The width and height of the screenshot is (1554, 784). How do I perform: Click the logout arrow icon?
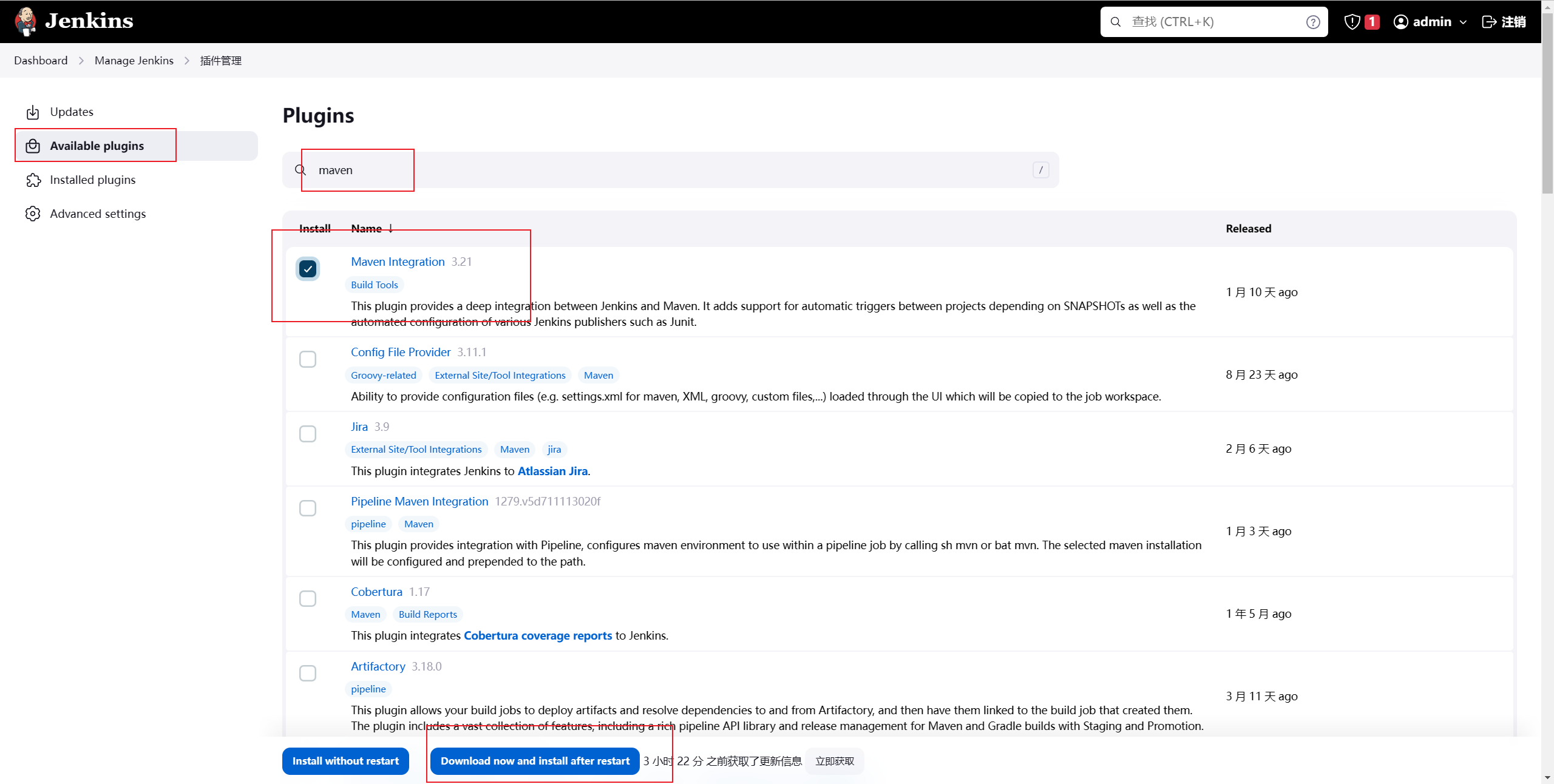1489,22
